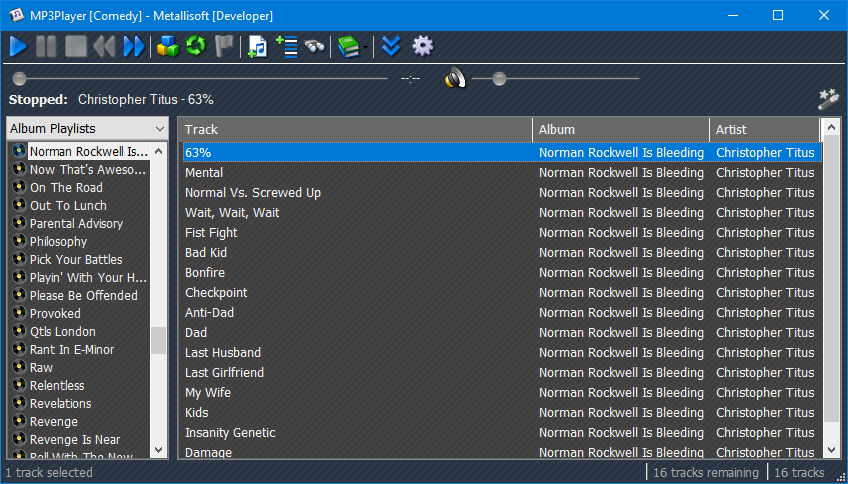The image size is (848, 484).
Task: Mute audio with the speaker icon
Action: 456,78
